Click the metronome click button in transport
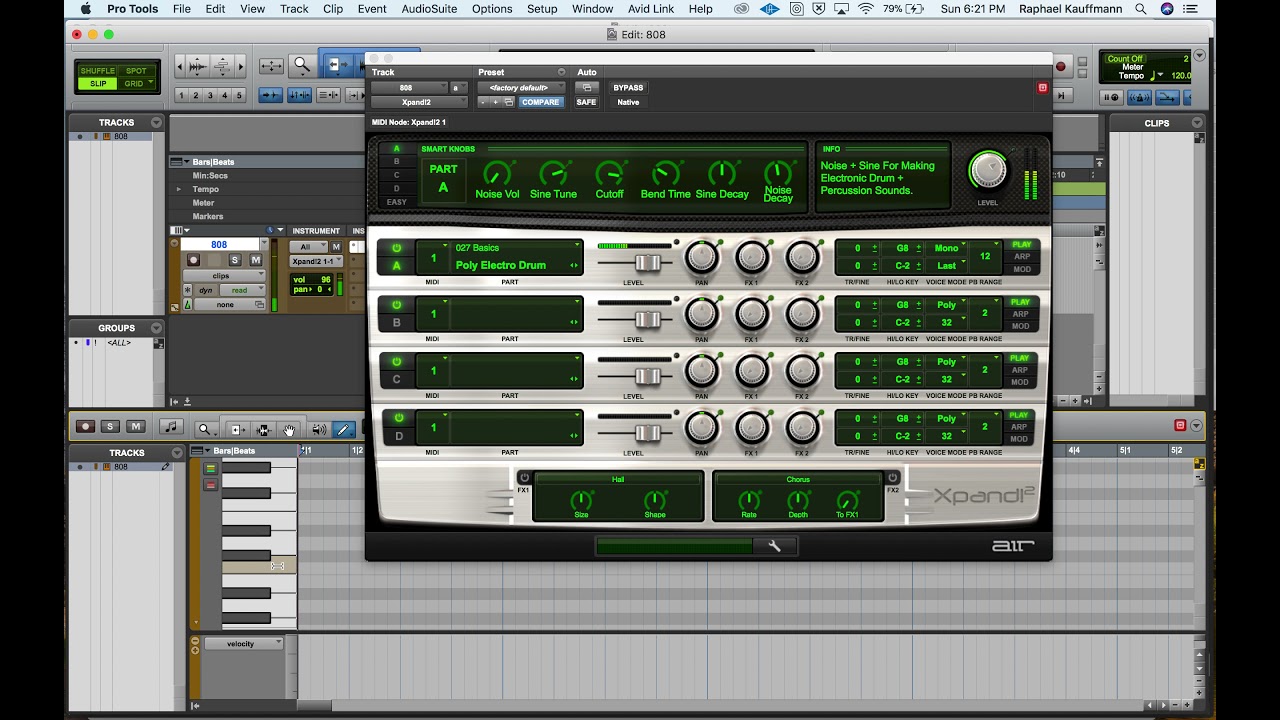The width and height of the screenshot is (1280, 720). (1139, 97)
